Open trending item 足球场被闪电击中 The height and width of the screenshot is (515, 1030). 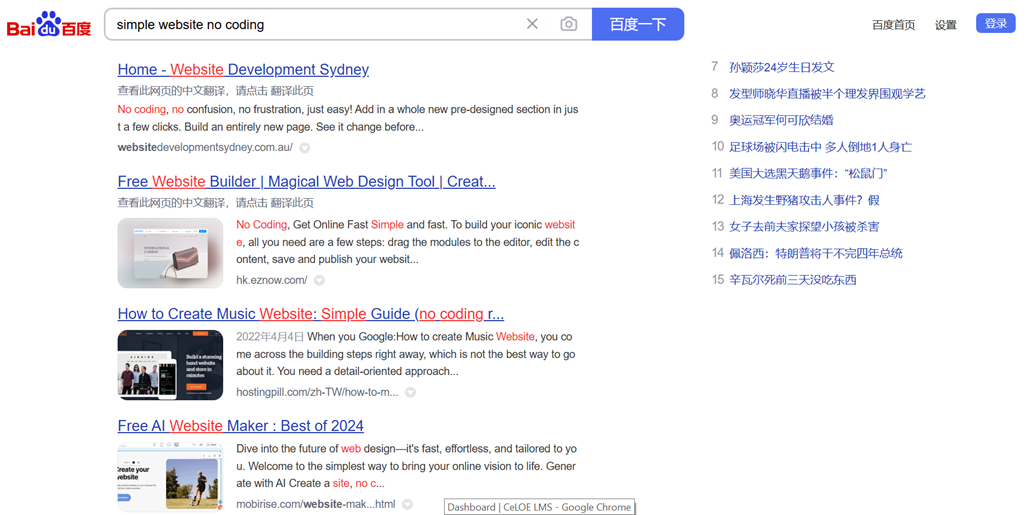pyautogui.click(x=820, y=146)
